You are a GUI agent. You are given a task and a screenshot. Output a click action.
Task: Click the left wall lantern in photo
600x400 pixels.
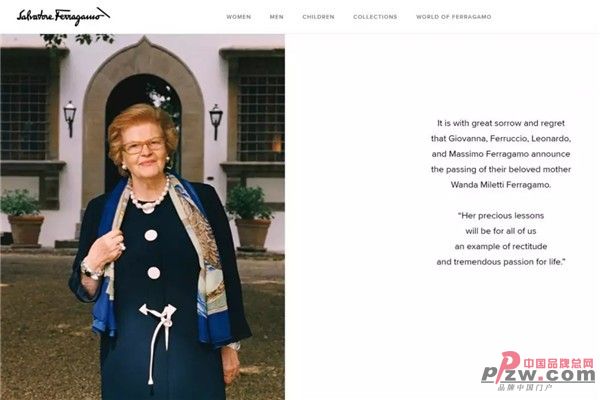[x=70, y=119]
